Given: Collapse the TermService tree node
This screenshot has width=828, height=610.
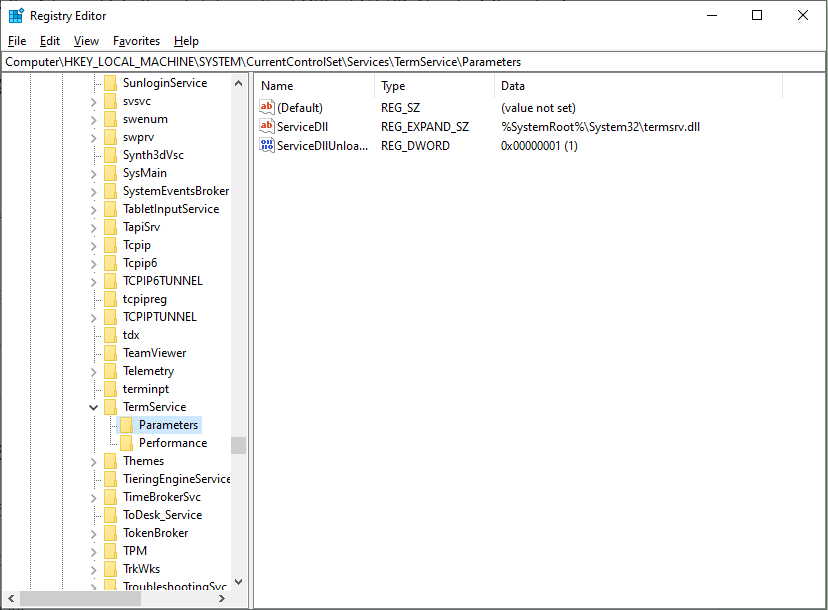Looking at the screenshot, I should tap(94, 407).
